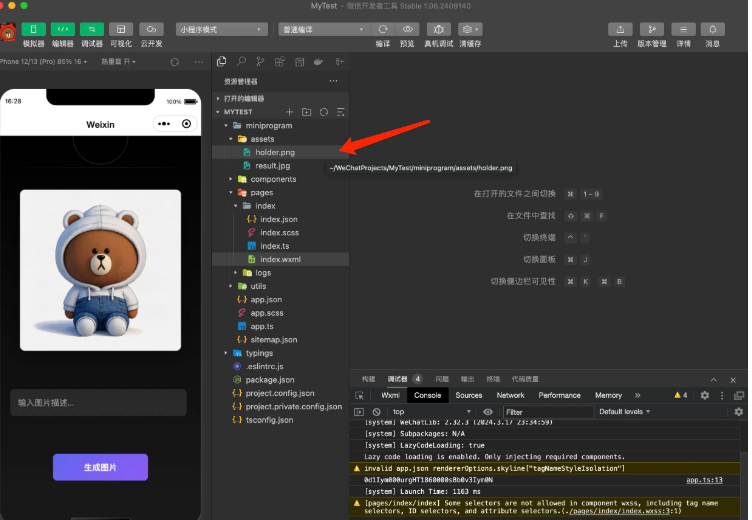The image size is (752, 520).
Task: Click the generate image button in simulator
Action: point(100,467)
